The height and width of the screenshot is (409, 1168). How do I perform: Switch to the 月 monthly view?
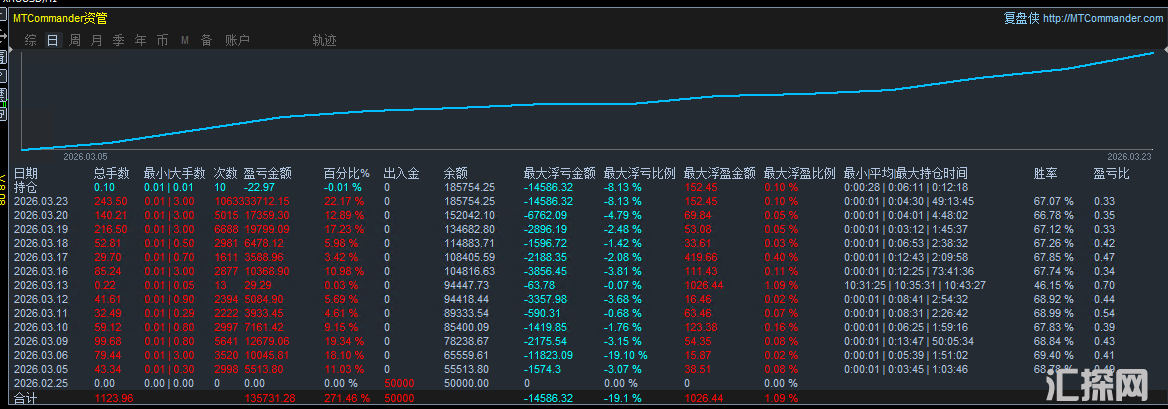96,40
